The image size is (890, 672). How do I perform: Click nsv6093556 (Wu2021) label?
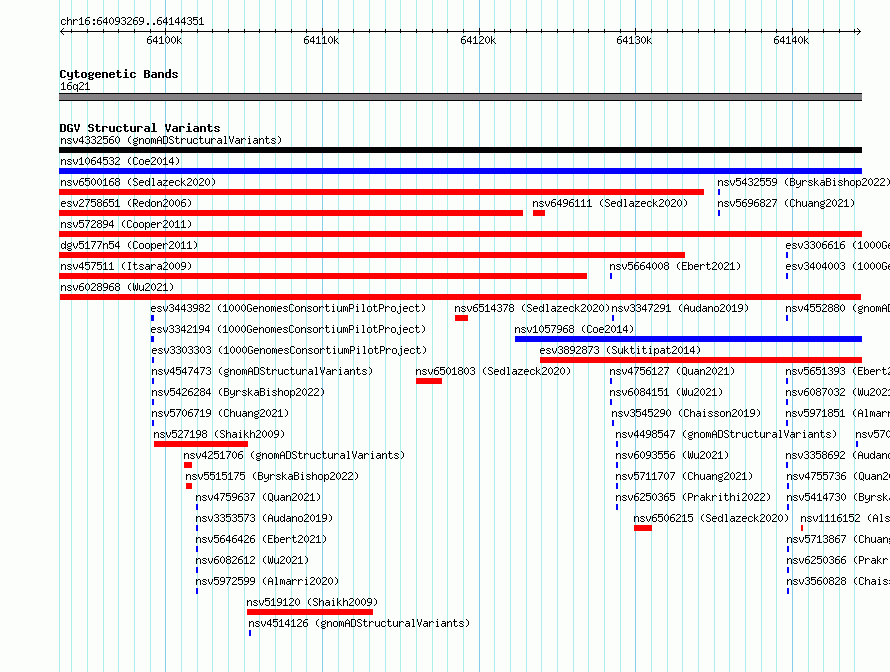pyautogui.click(x=672, y=455)
